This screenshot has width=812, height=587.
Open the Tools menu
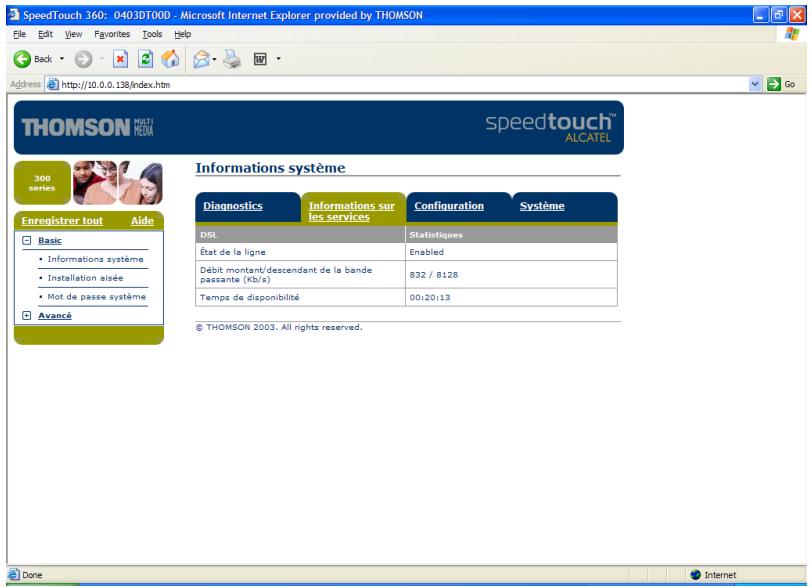(x=152, y=34)
